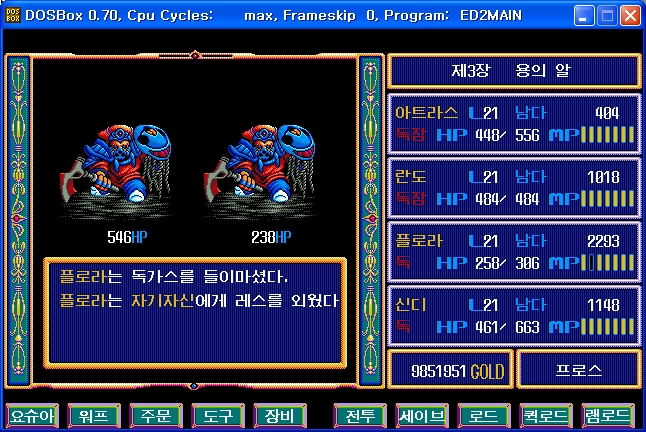Select the 아트라스 character panel
Screen dimensions: 646x432
coord(514,124)
